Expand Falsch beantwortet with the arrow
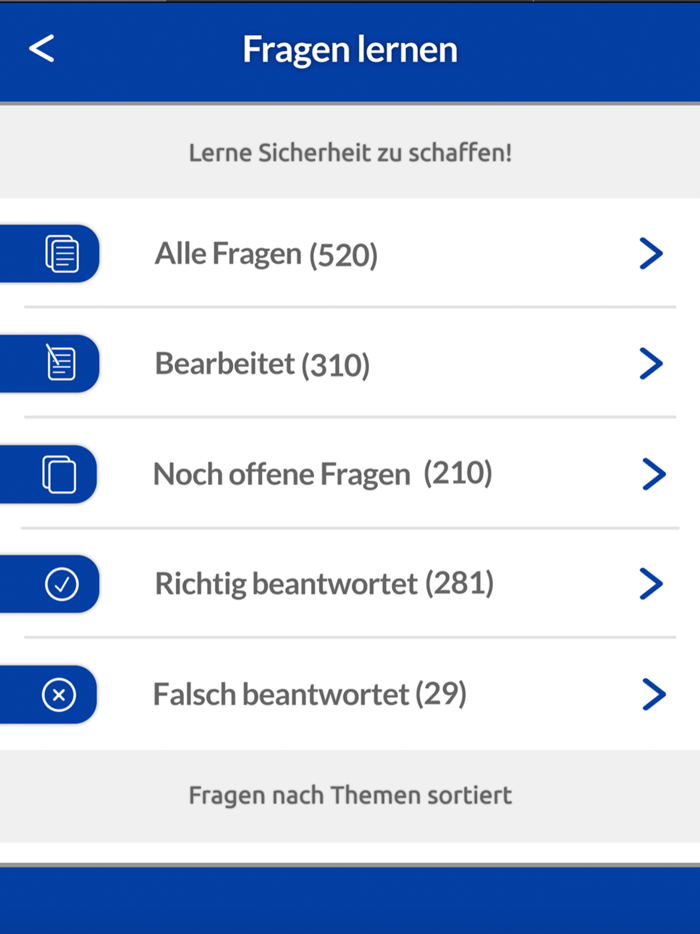The image size is (700, 934). (652, 694)
